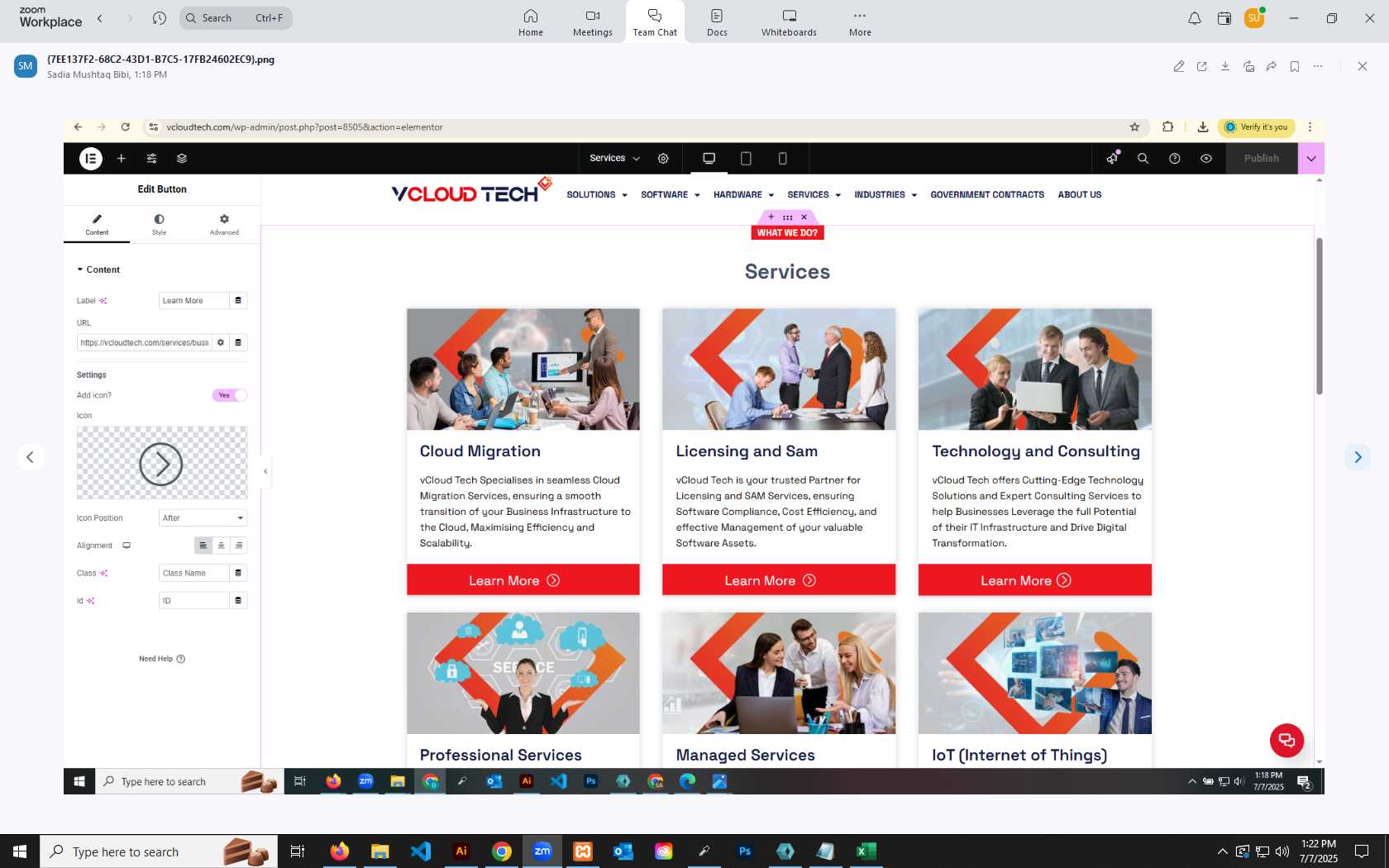Open the image viewer more options ellipsis
This screenshot has height=868, width=1389.
click(x=1318, y=66)
